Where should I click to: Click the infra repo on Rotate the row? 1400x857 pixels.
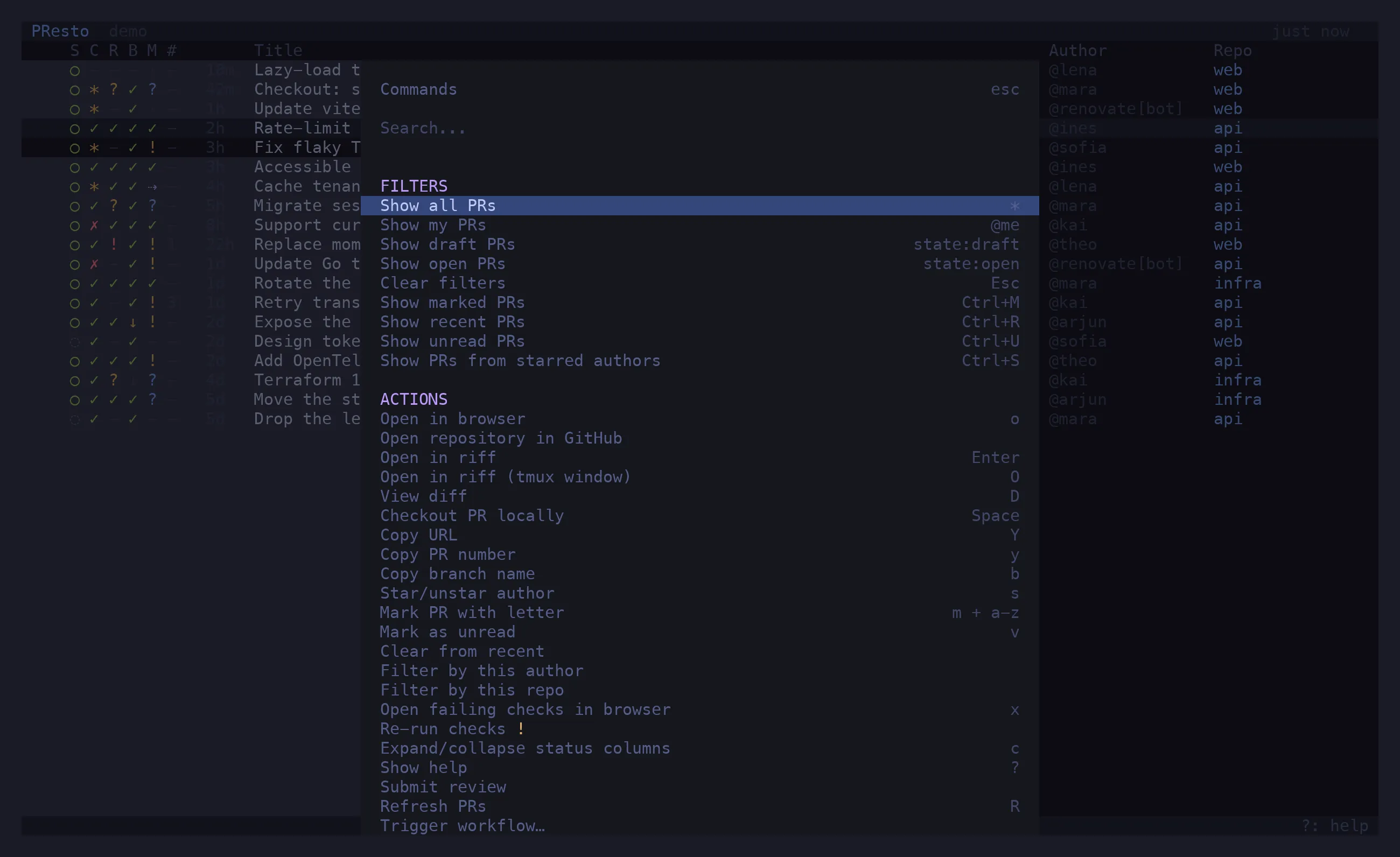[x=1237, y=283]
